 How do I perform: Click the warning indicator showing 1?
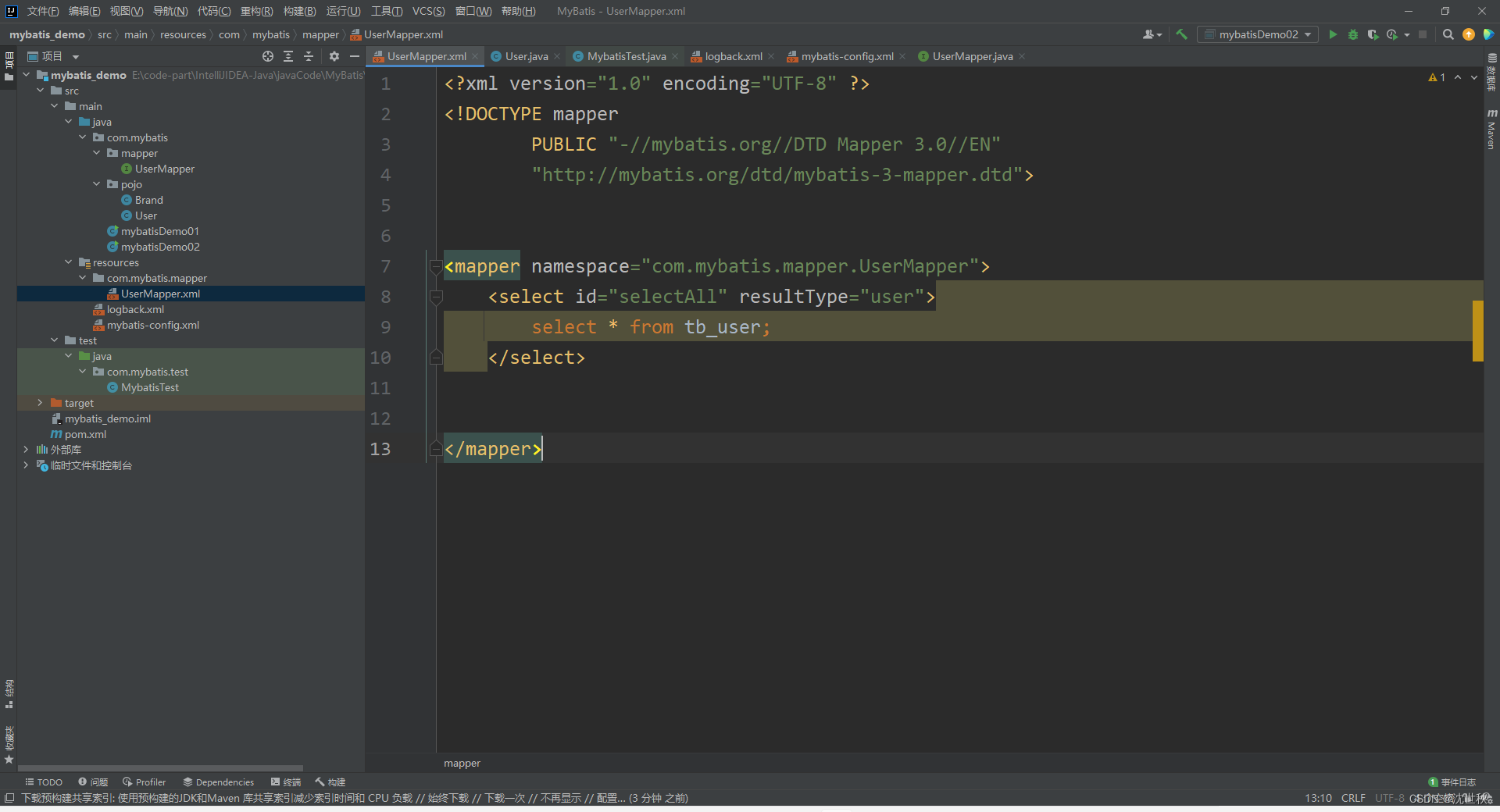[1437, 77]
